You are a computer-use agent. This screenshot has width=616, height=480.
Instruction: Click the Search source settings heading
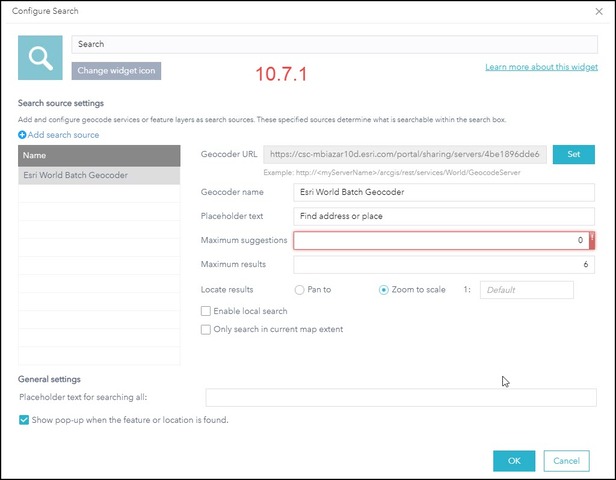point(61,103)
